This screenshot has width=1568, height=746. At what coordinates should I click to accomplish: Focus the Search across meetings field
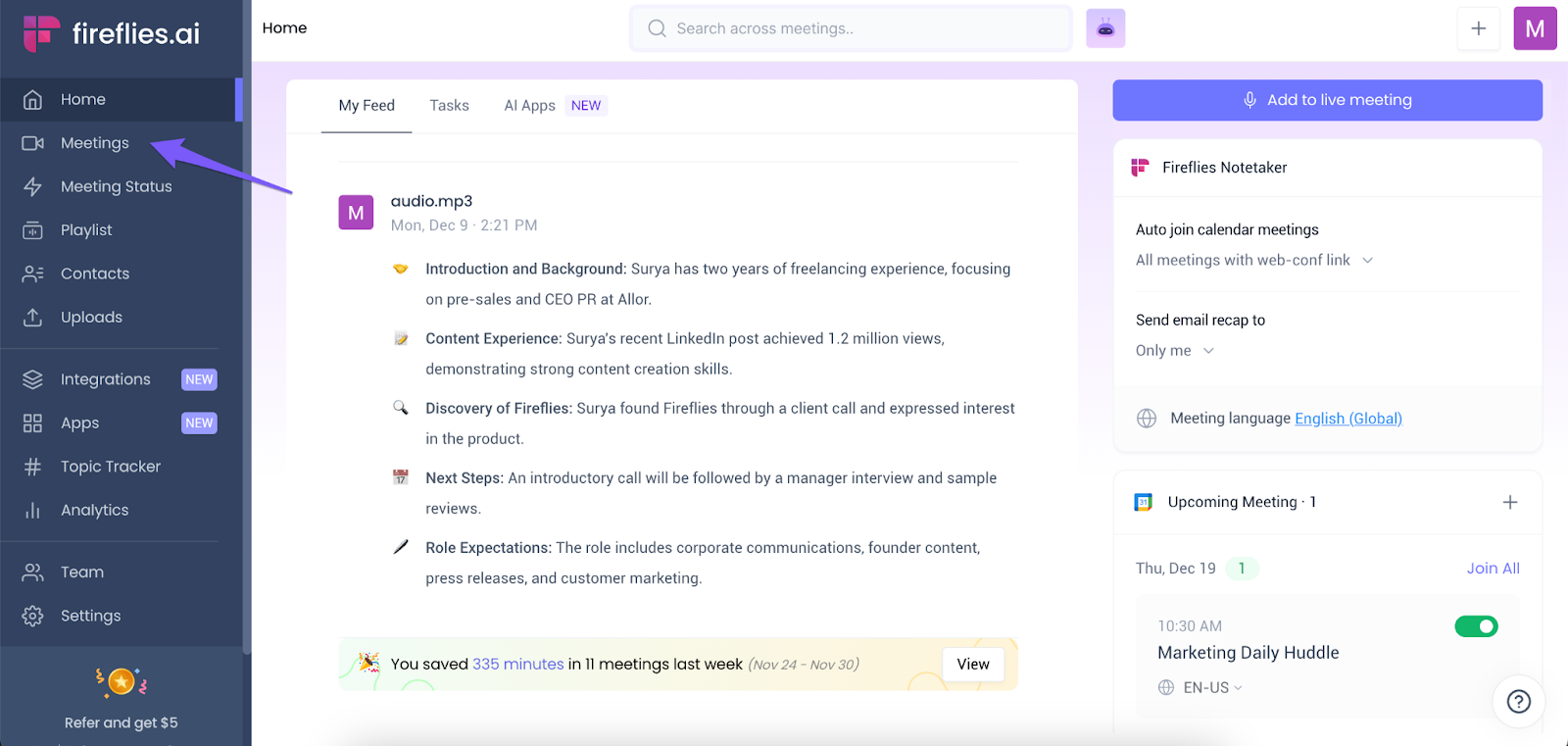[x=851, y=28]
